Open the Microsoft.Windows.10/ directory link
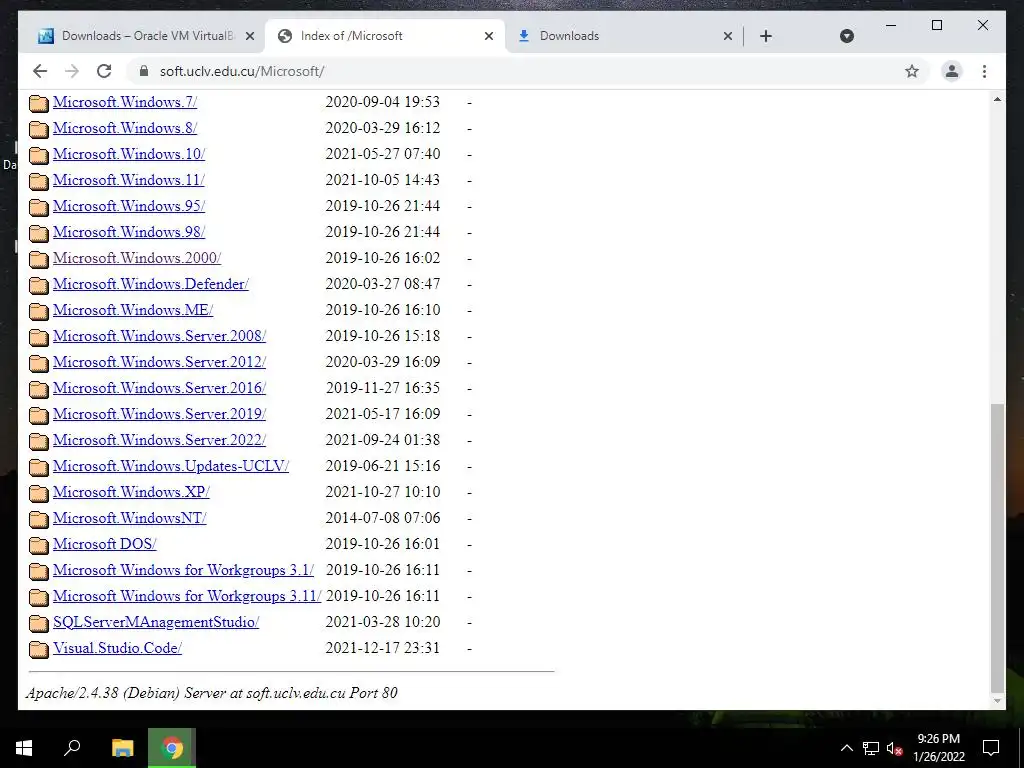Screen dimensions: 1024x768 pos(129,154)
